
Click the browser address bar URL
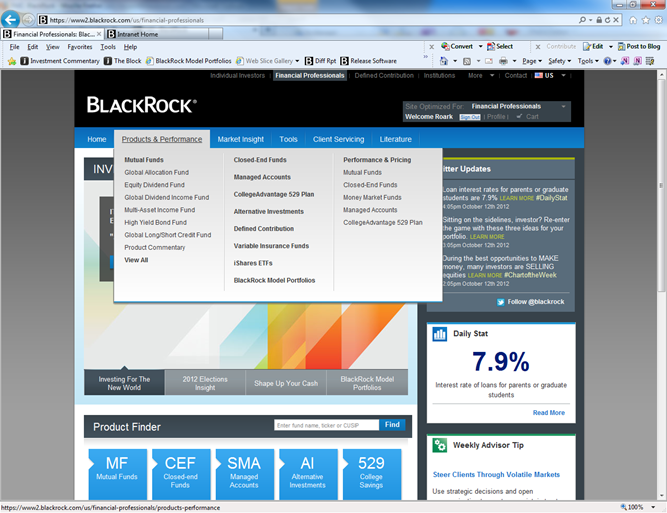127,20
